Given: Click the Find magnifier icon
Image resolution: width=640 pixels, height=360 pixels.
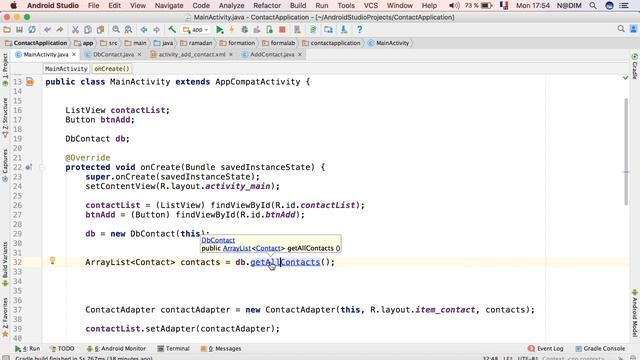Looking at the screenshot, I should pyautogui.click(x=116, y=29).
